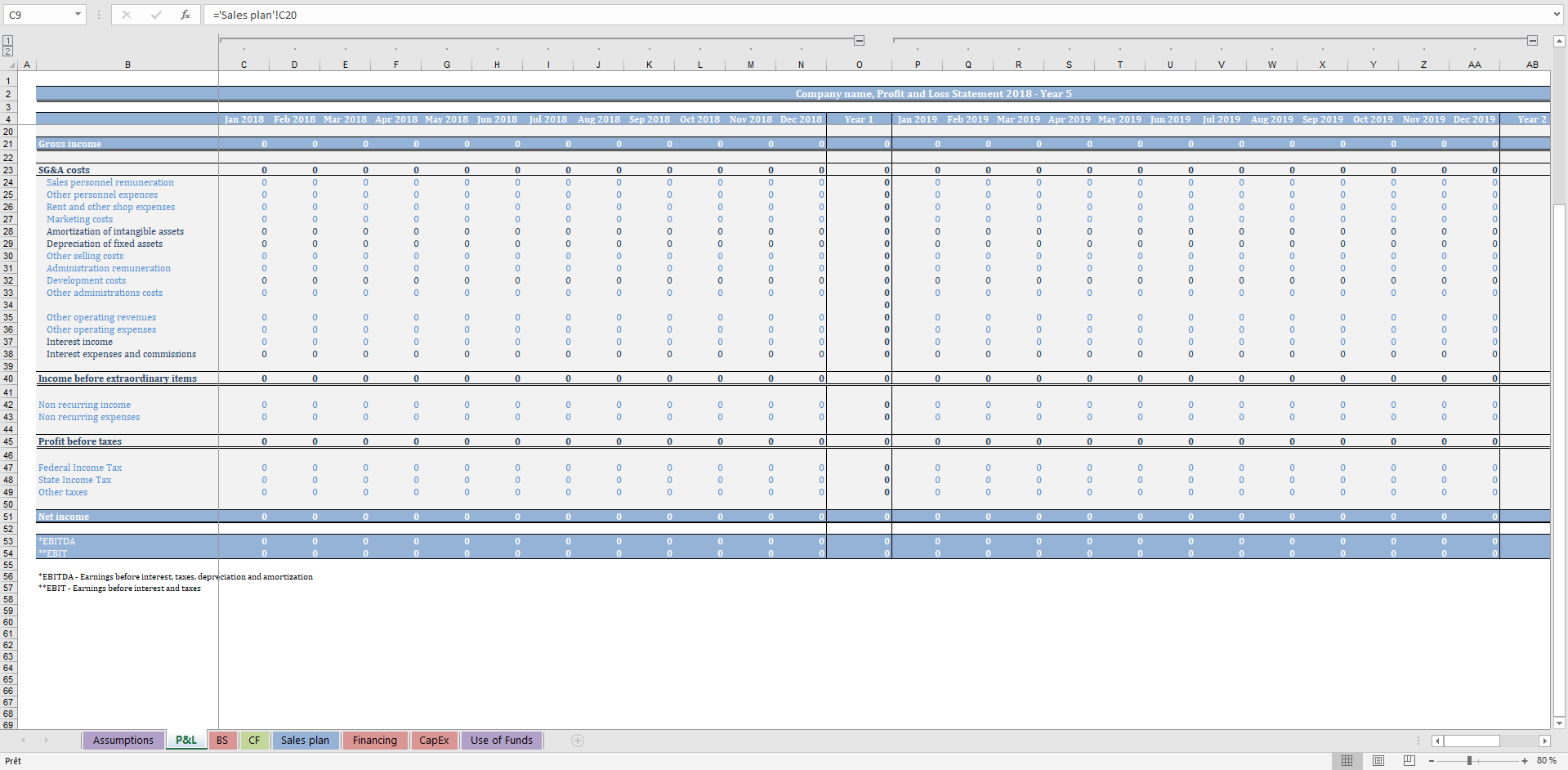Viewport: 1568px width, 770px height.
Task: Click the 80 % zoom level
Action: pos(1546,761)
